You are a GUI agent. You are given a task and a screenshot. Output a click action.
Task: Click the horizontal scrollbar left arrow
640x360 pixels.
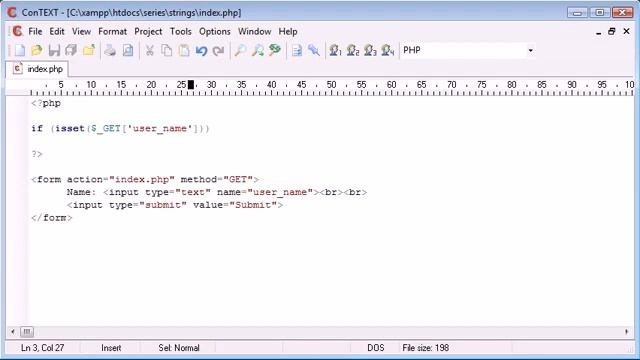coord(13,331)
